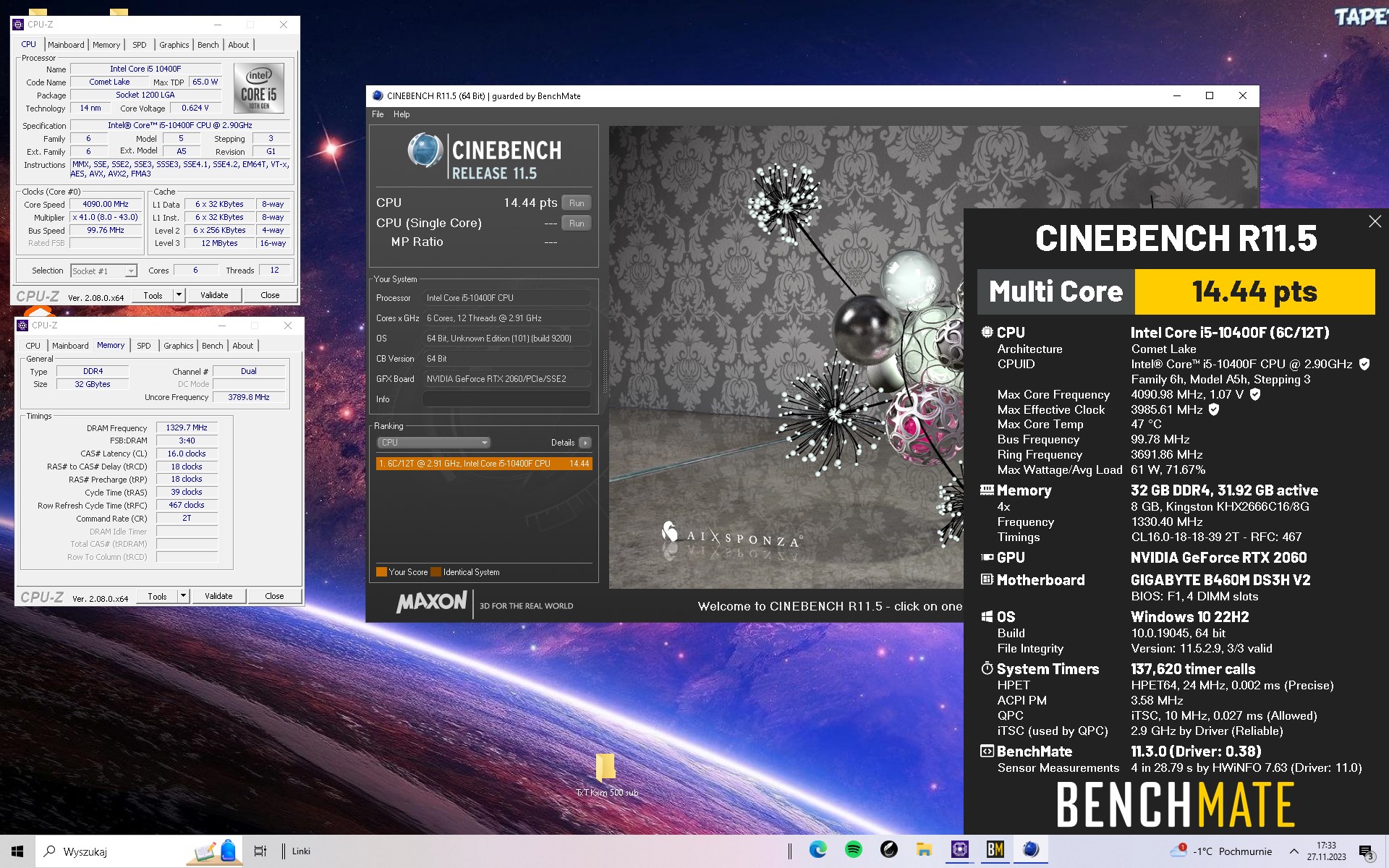Click the CPUID verified shield icon
This screenshot has height=868, width=1389.
(x=1364, y=364)
